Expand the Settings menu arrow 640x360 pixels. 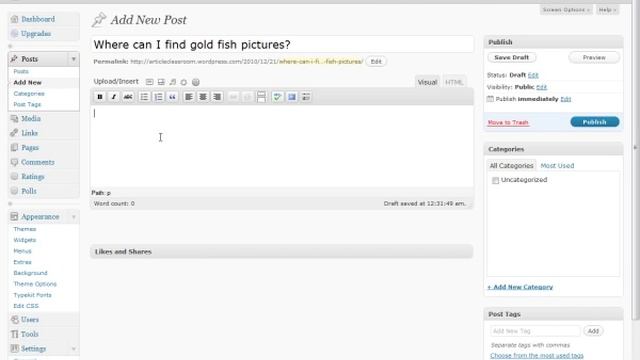73,349
